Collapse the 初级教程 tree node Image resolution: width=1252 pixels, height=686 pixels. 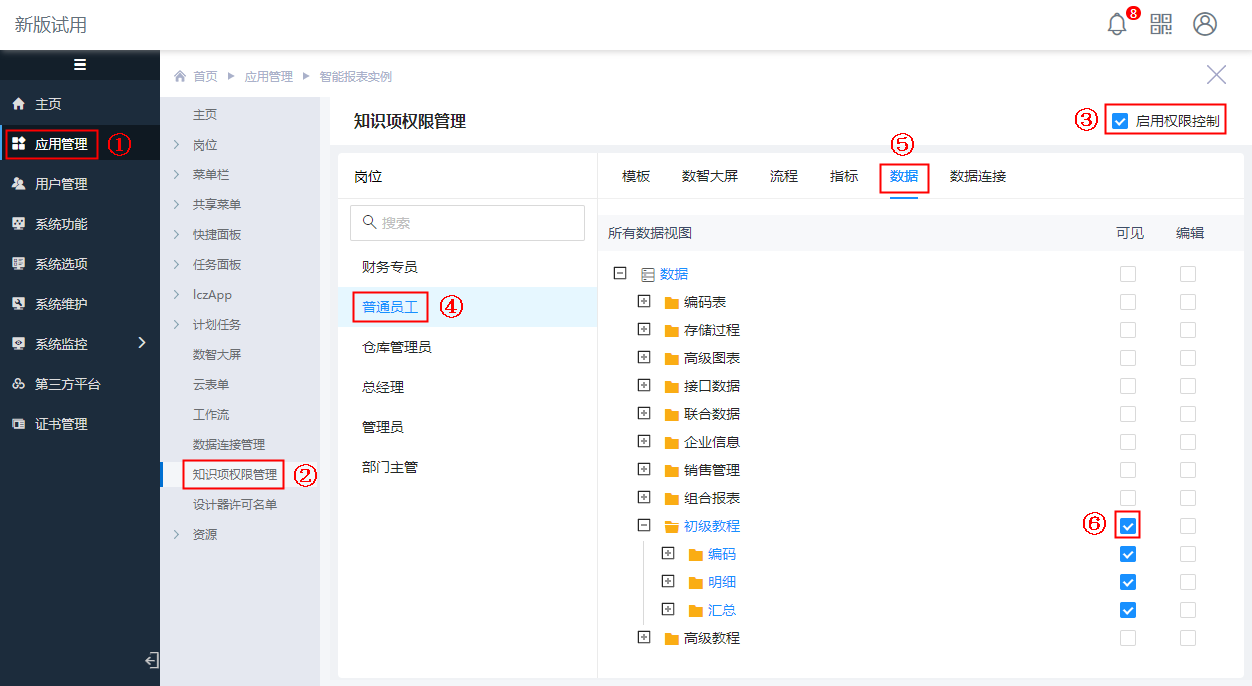point(644,526)
